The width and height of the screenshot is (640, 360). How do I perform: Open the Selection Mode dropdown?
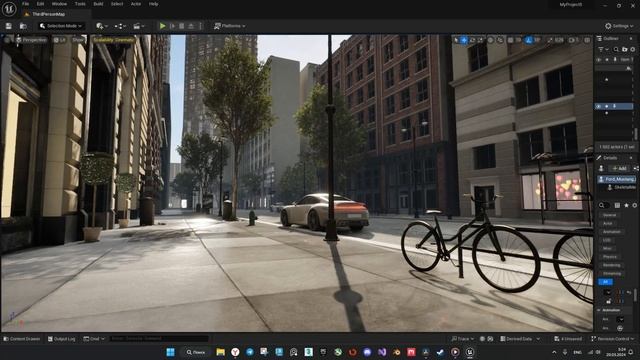point(61,26)
